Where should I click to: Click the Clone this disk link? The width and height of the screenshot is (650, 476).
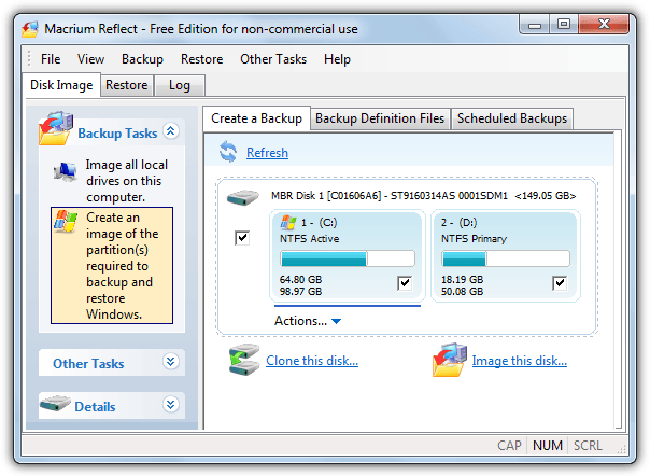(x=311, y=361)
